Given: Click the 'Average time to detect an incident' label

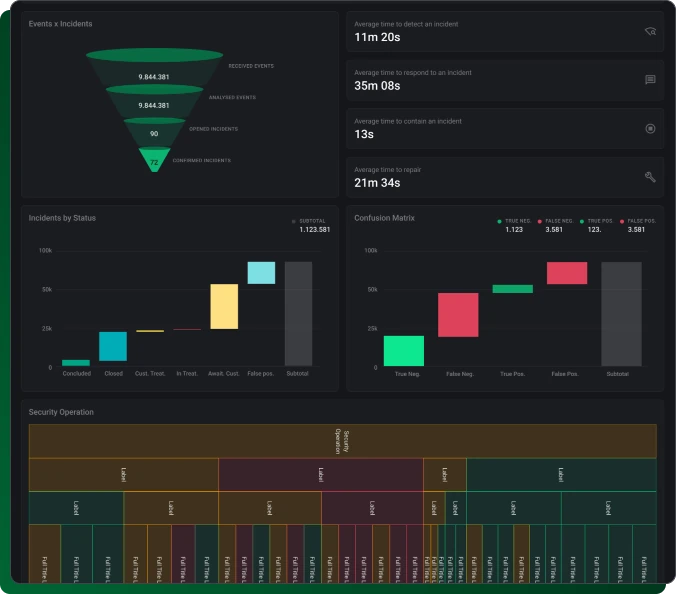Looking at the screenshot, I should (406, 24).
